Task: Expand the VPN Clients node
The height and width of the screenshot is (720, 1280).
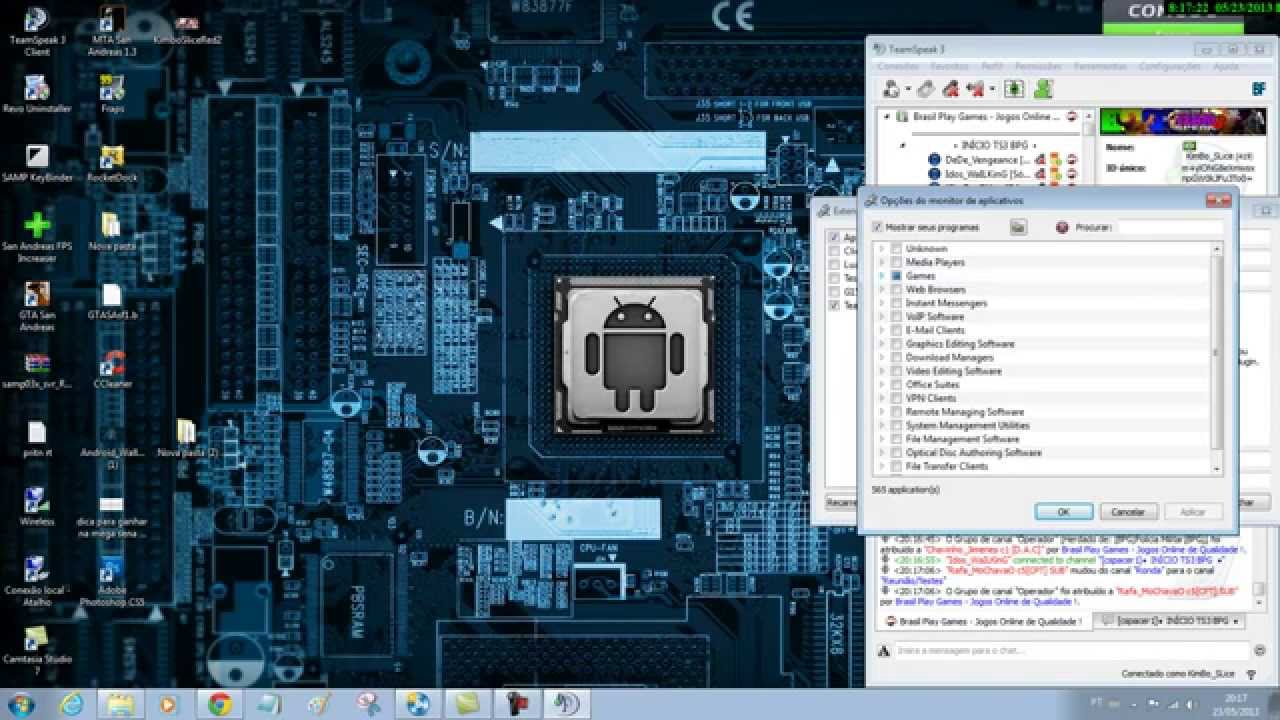Action: [x=882, y=398]
